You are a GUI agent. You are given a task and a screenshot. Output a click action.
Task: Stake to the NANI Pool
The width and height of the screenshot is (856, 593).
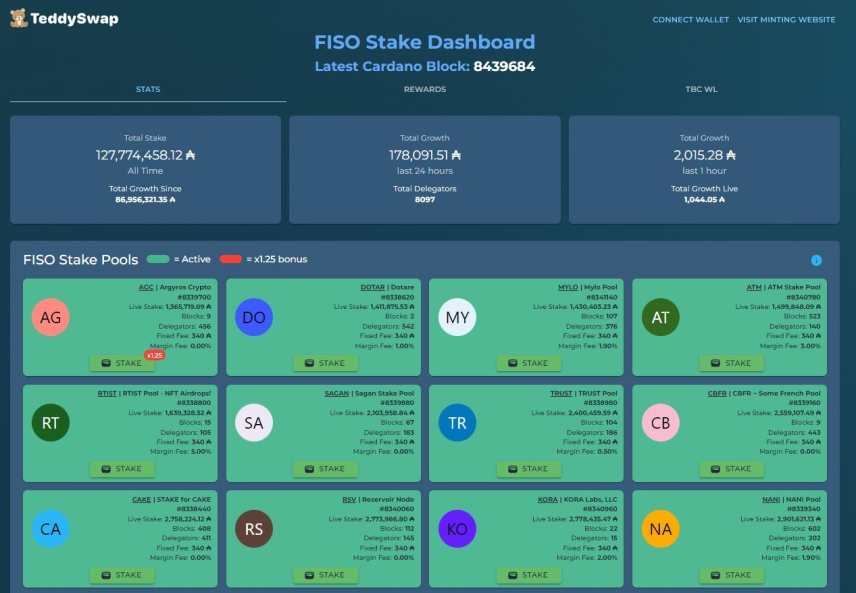coord(732,575)
